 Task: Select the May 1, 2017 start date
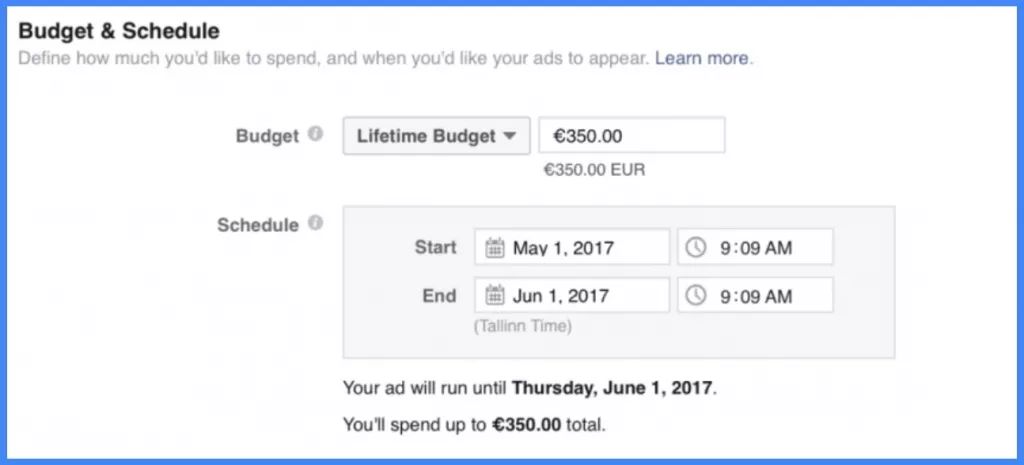pyautogui.click(x=563, y=247)
